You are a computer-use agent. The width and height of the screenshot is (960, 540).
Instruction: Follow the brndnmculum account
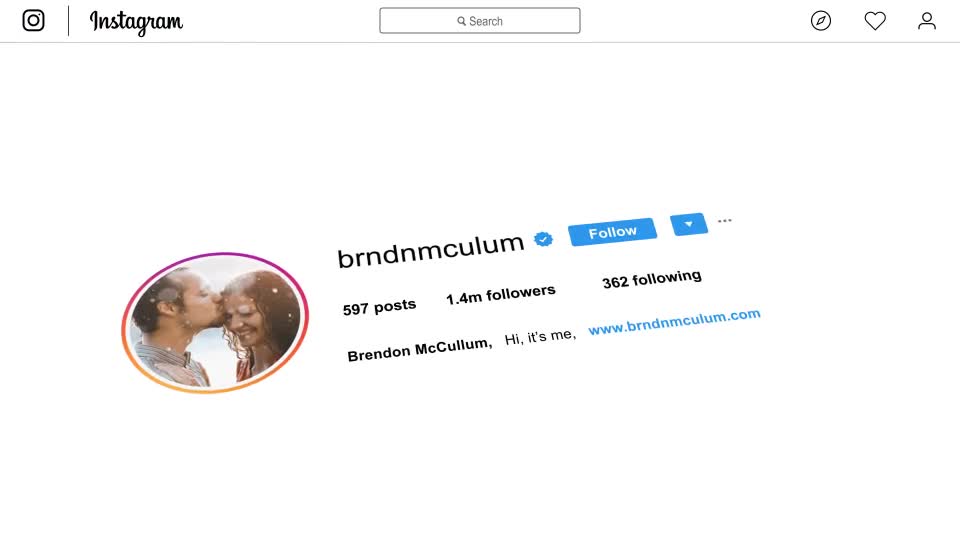[x=612, y=232]
